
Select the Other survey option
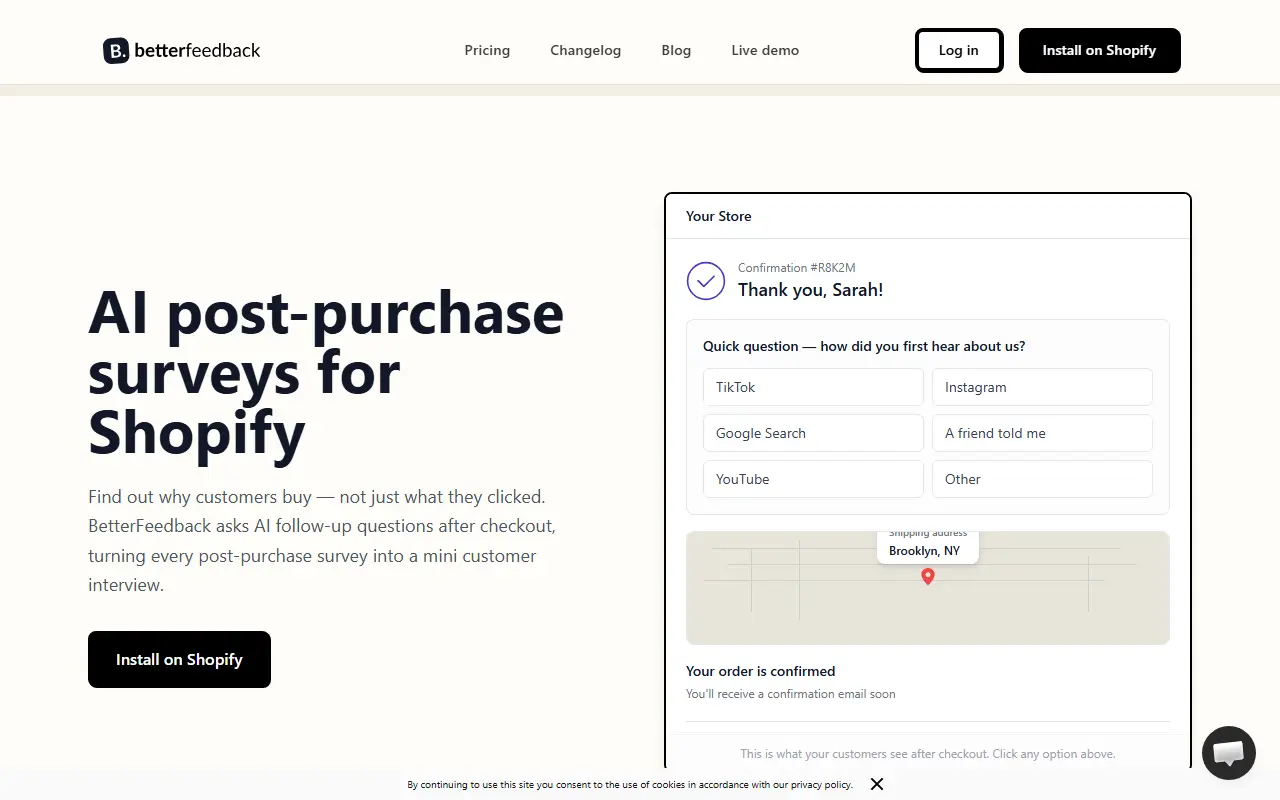click(1042, 479)
